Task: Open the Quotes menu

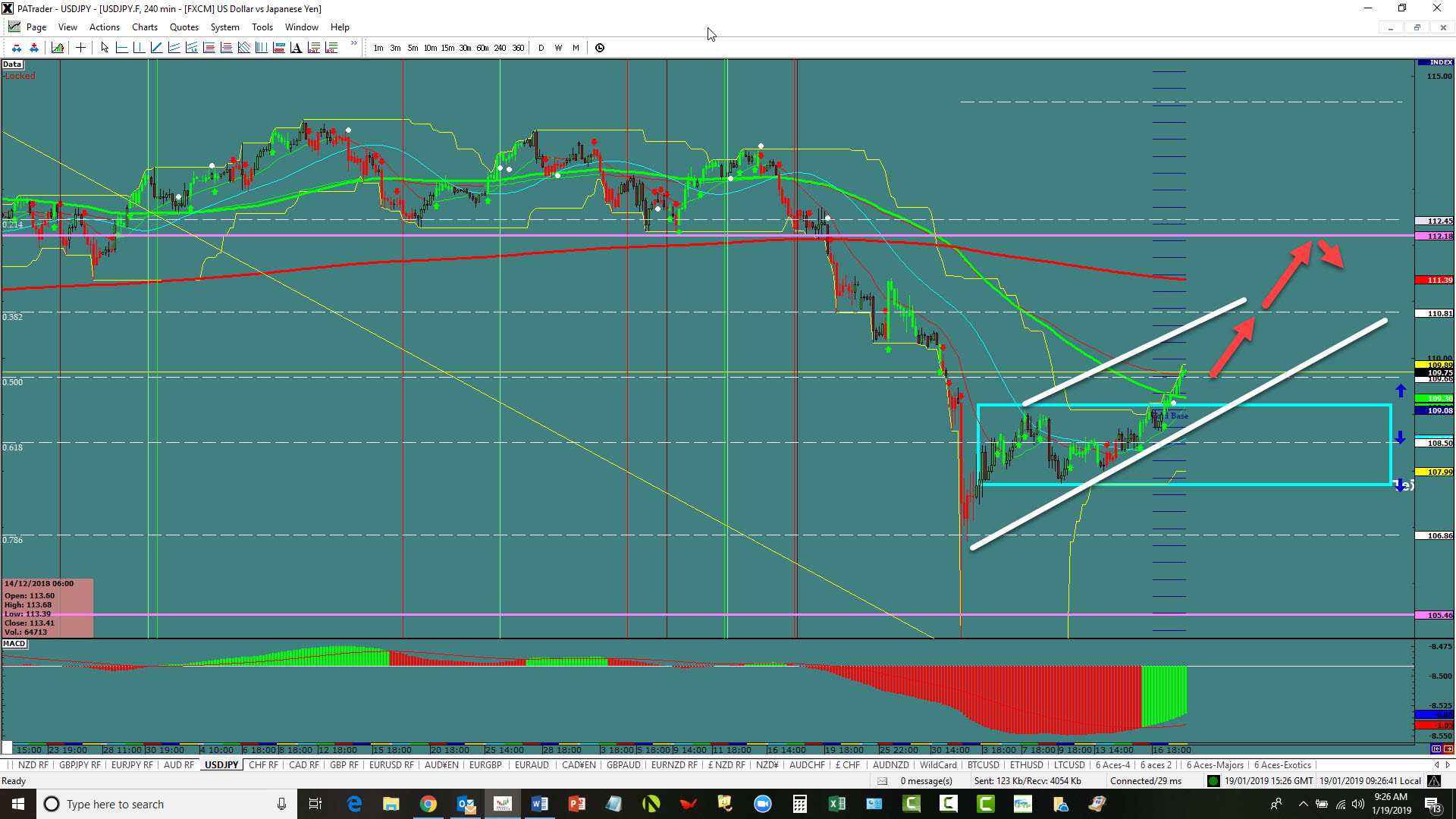Action: pyautogui.click(x=184, y=27)
